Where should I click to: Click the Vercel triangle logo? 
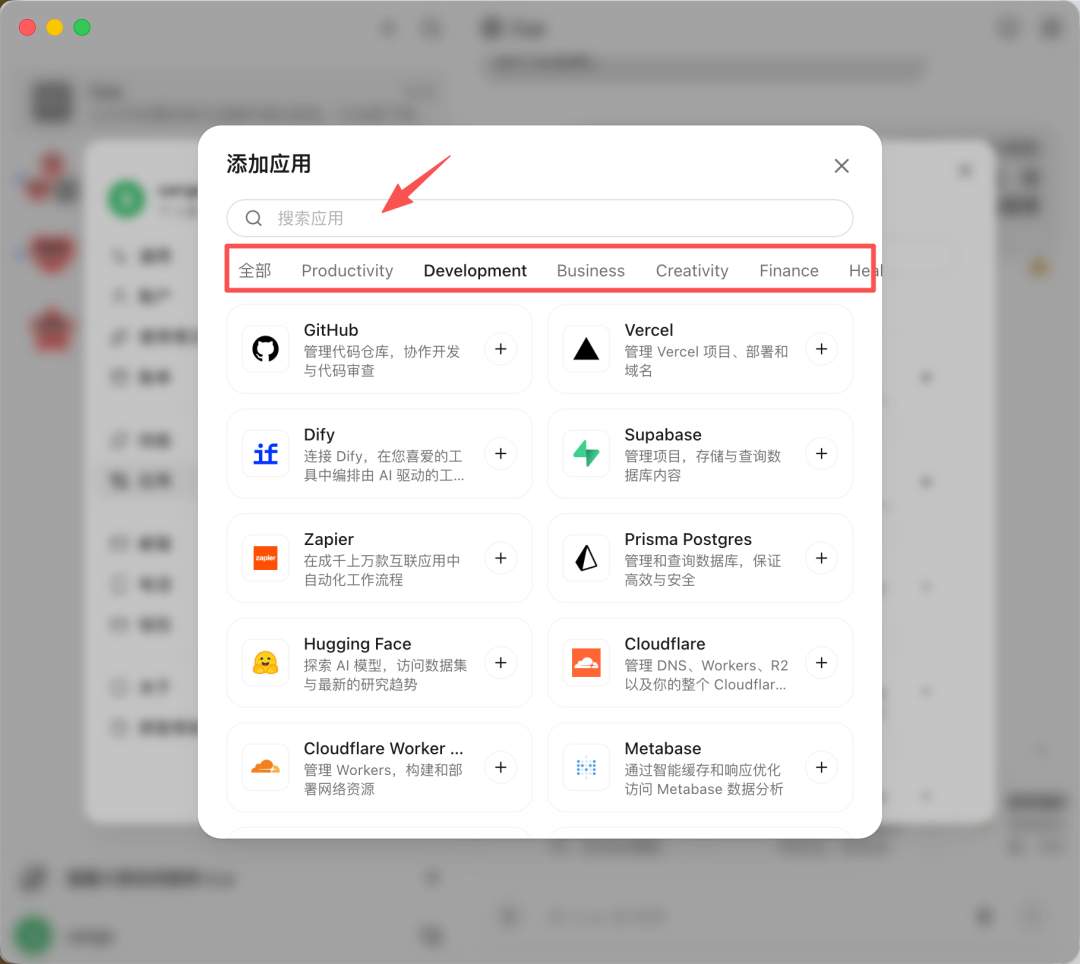click(586, 349)
